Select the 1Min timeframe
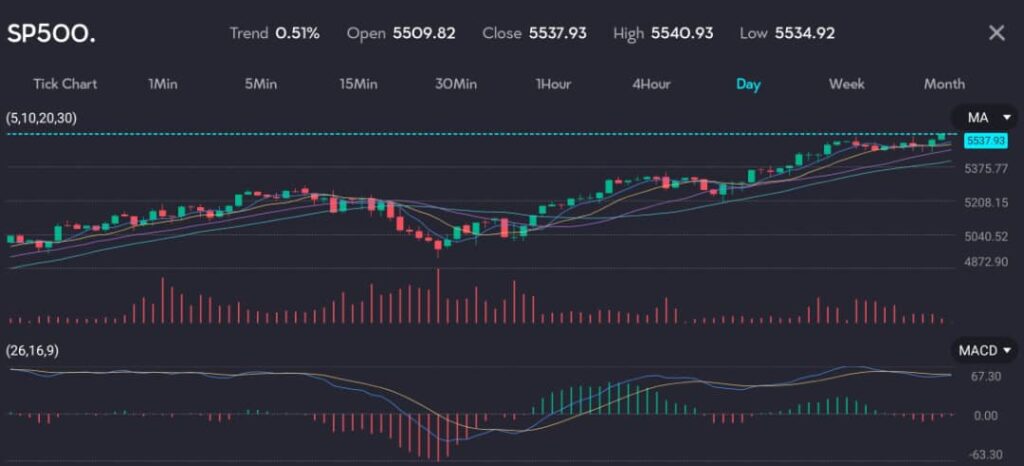The width and height of the screenshot is (1024, 466). [163, 84]
